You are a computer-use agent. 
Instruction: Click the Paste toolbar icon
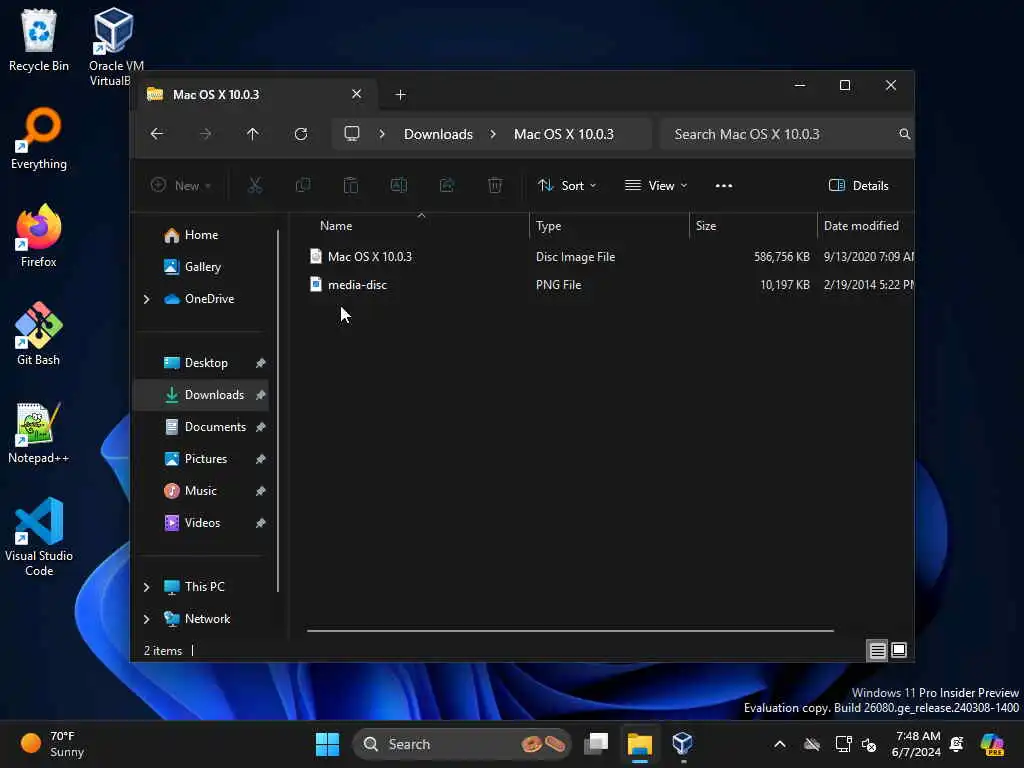[x=351, y=185]
